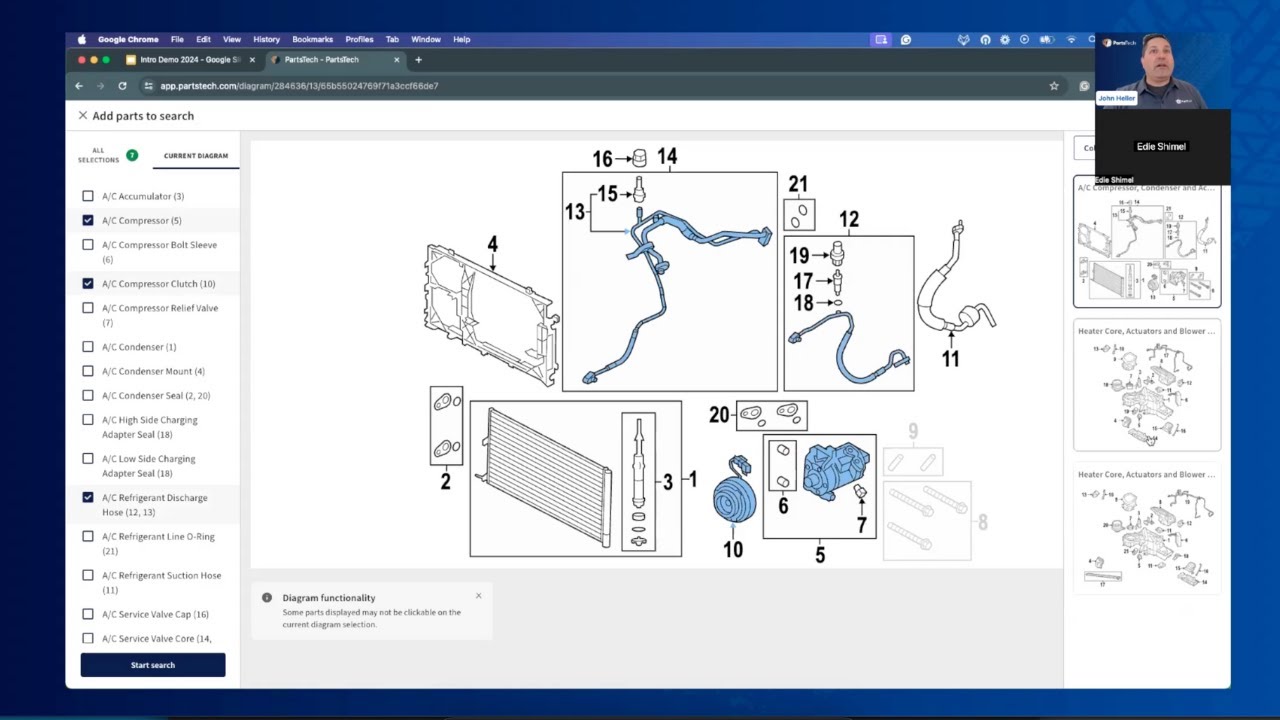The width and height of the screenshot is (1280, 720).
Task: Click Chrome back navigation arrow
Action: click(x=79, y=86)
